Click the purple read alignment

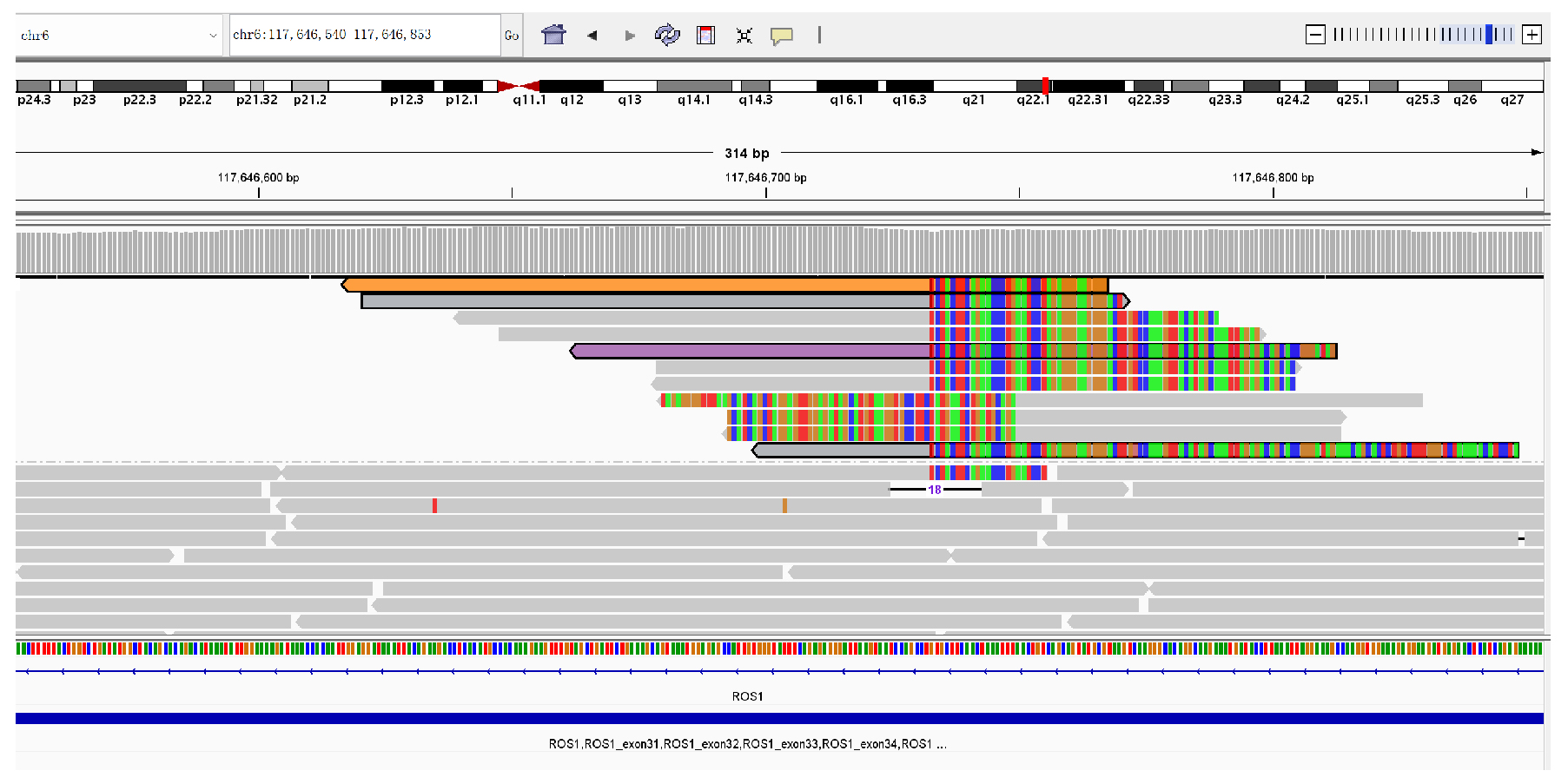click(747, 350)
